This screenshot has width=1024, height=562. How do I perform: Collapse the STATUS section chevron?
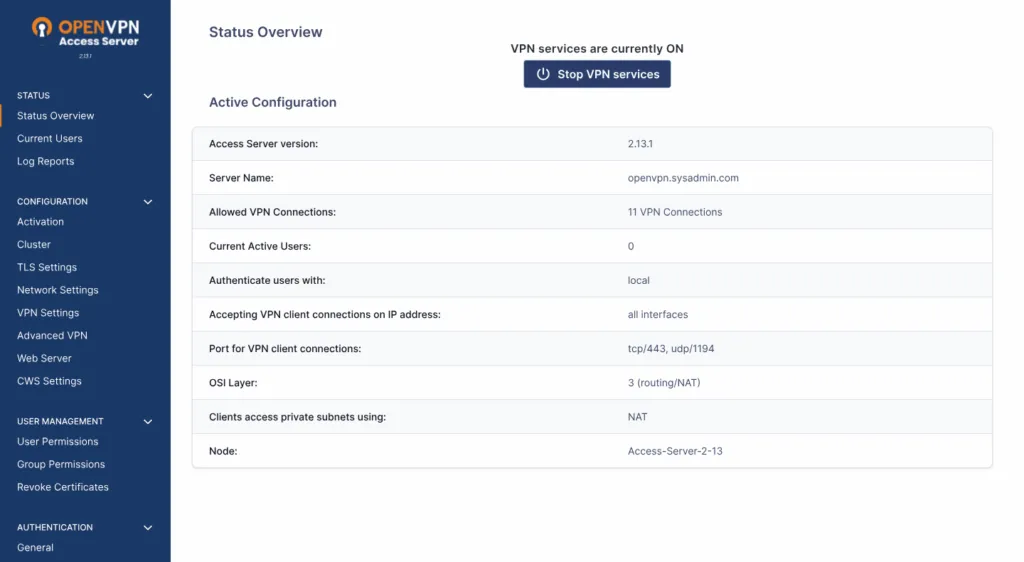148,96
